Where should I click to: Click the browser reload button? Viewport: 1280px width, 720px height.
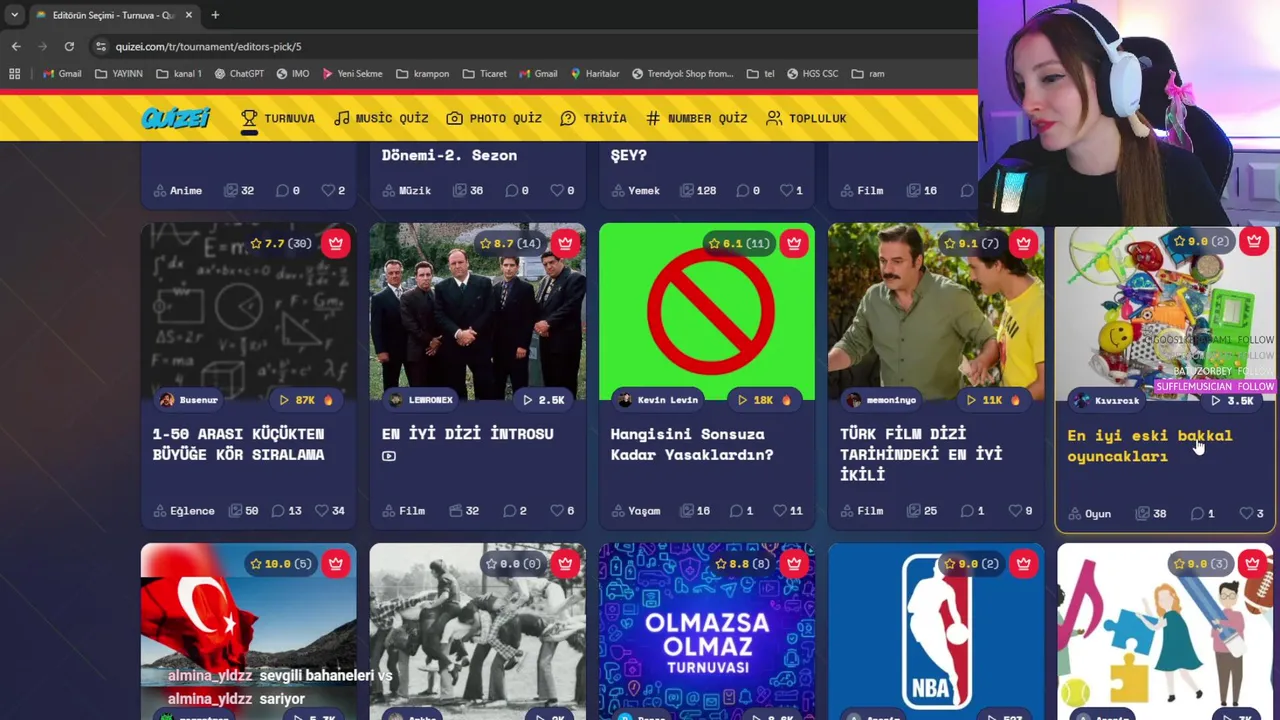pos(69,46)
